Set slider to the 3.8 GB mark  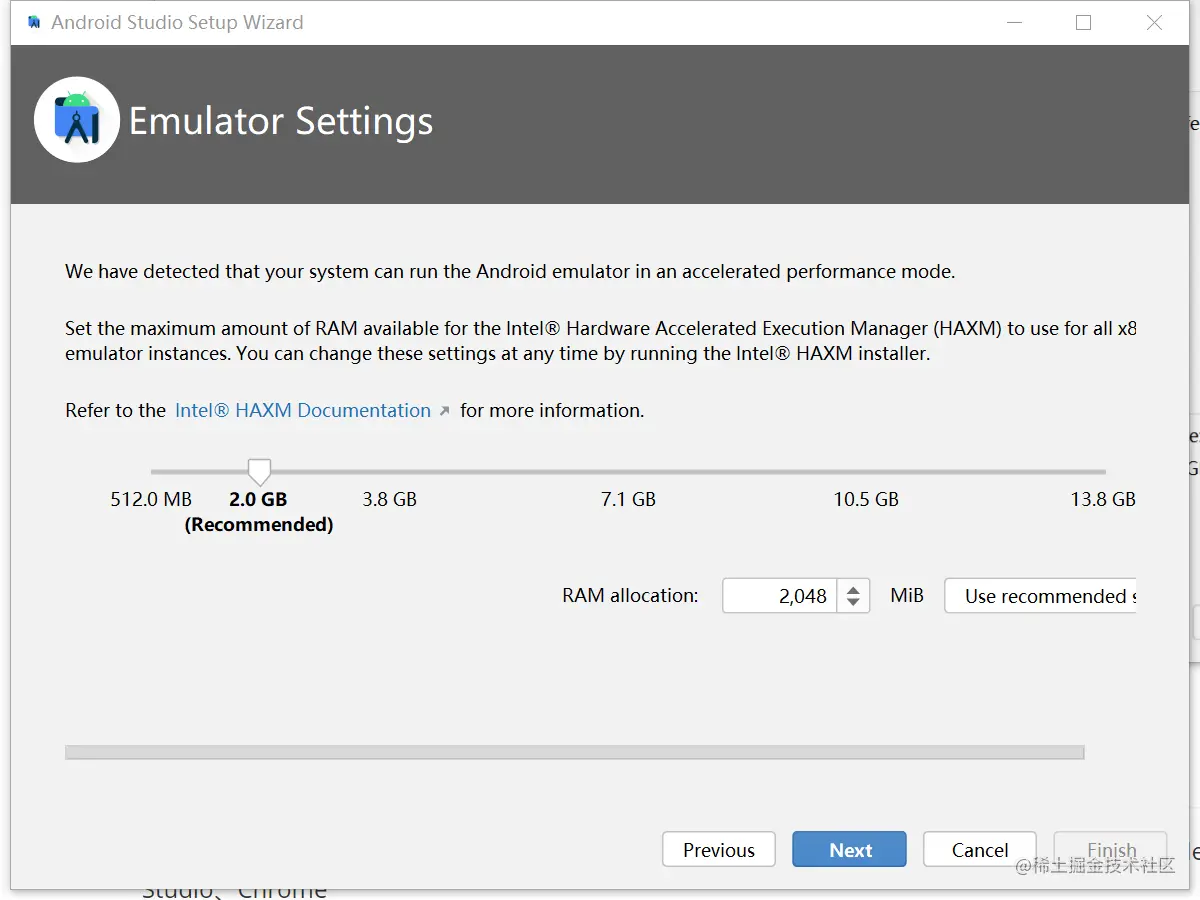(x=389, y=499)
